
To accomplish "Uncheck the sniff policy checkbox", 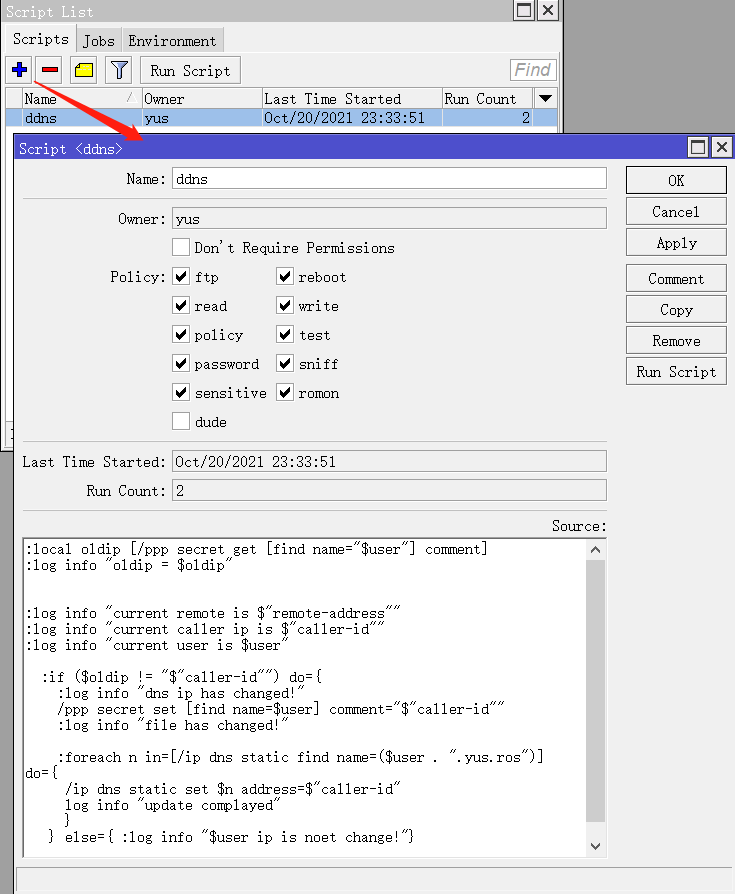I will 285,364.
